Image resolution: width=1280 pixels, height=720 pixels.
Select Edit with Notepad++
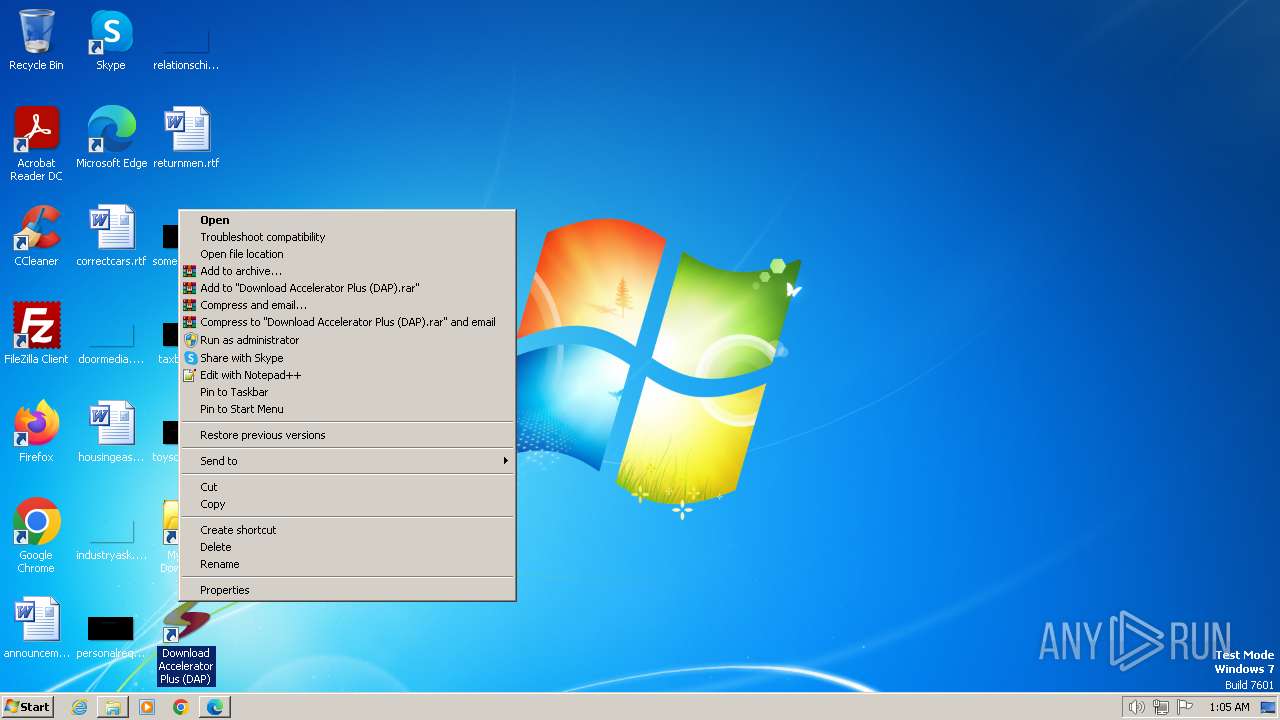click(x=347, y=375)
